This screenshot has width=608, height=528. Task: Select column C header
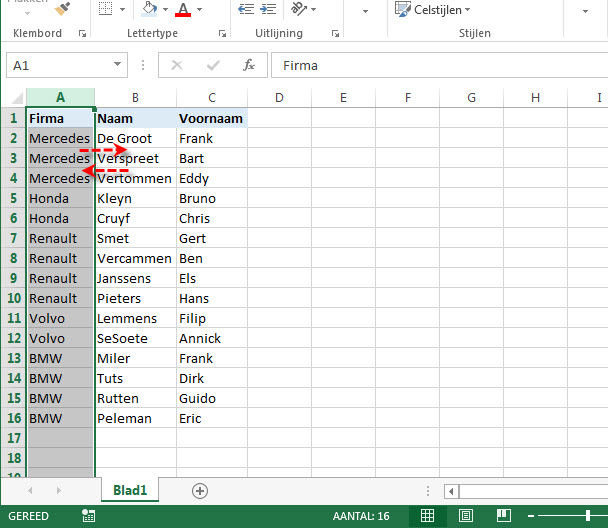pyautogui.click(x=212, y=97)
